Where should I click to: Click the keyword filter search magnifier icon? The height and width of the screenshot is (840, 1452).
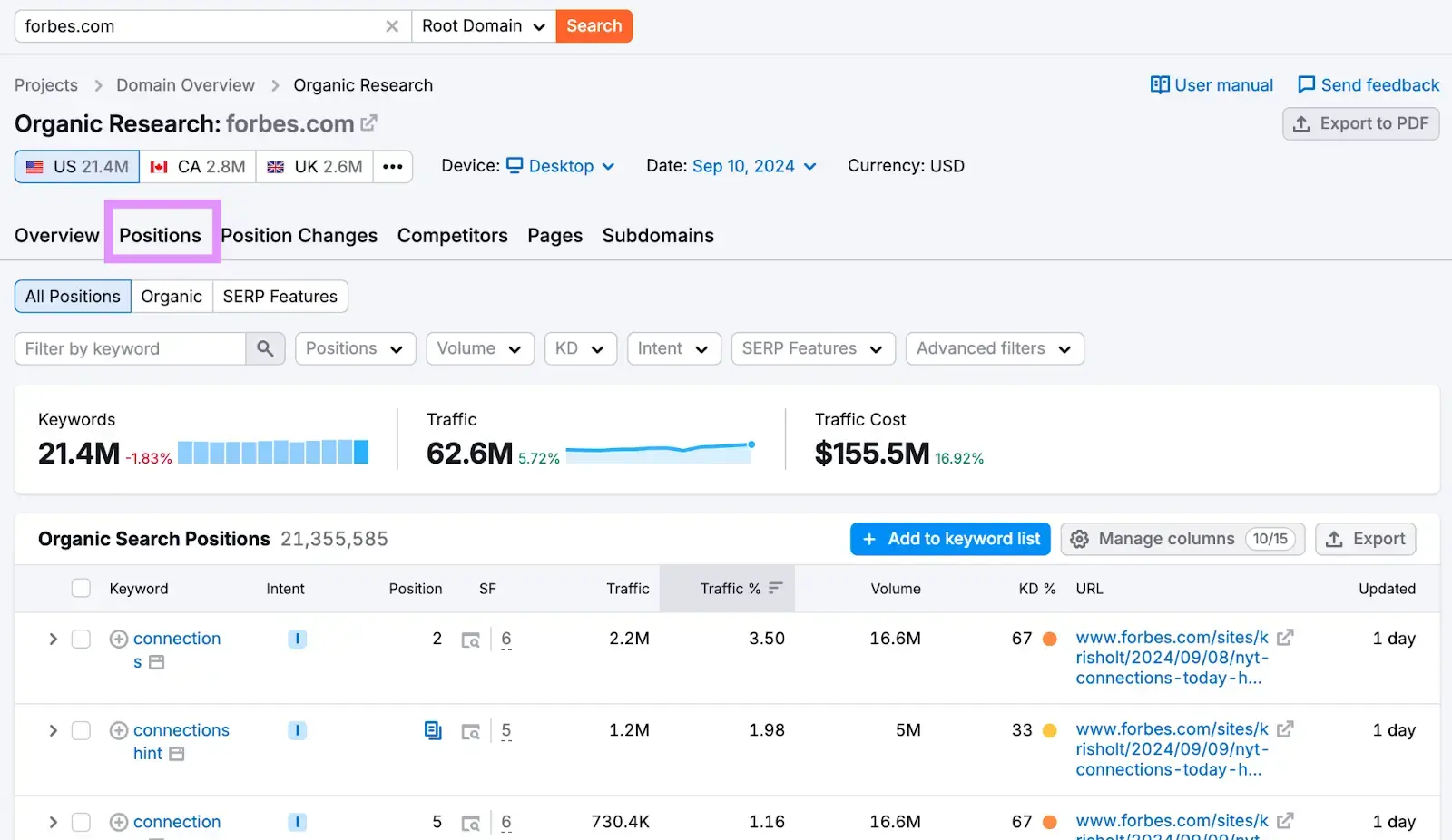coord(265,348)
